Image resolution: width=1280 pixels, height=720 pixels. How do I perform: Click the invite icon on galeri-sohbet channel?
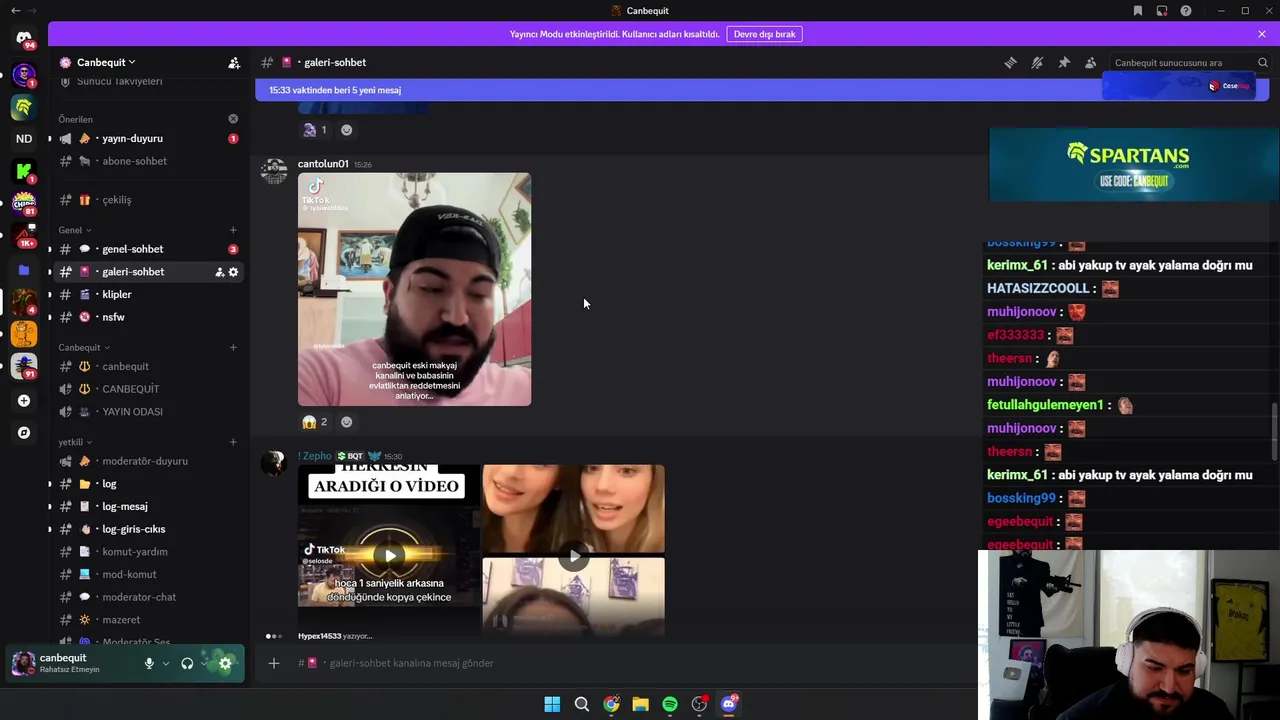219,272
